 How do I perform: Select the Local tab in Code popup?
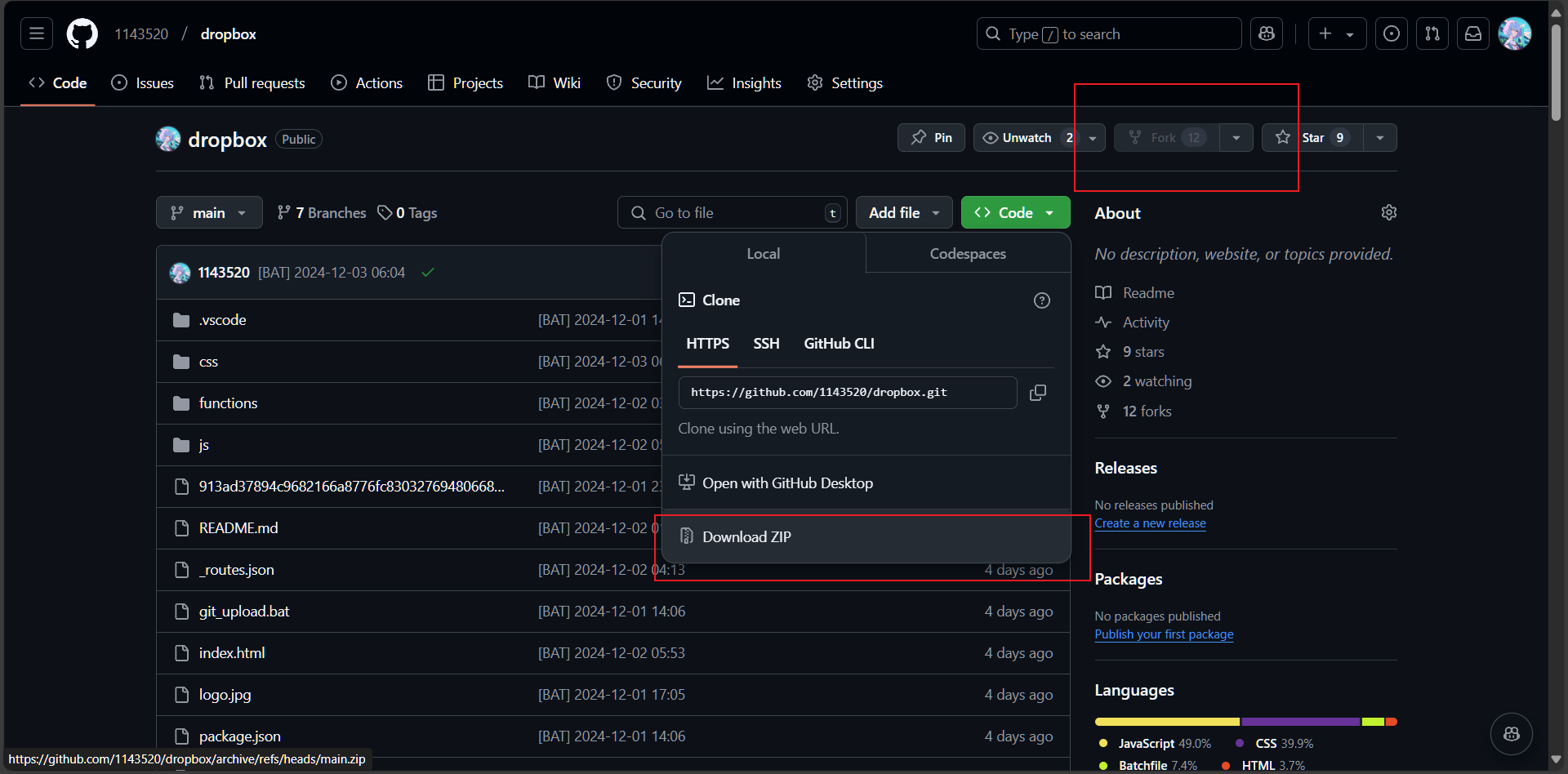(764, 254)
